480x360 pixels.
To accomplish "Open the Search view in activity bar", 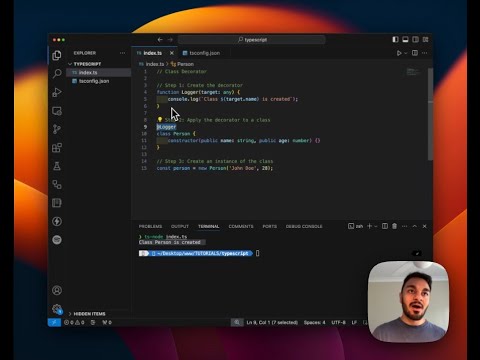I will click(x=57, y=74).
